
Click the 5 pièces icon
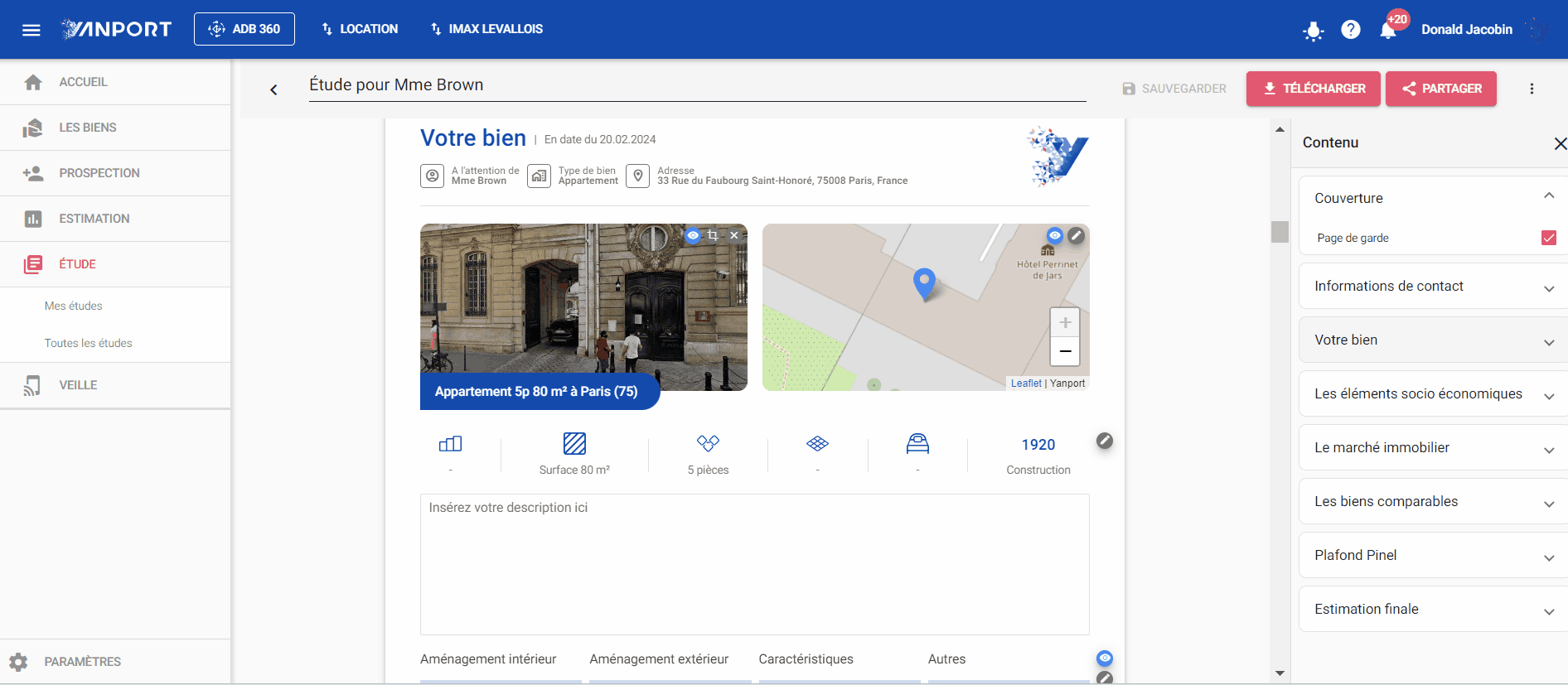[708, 443]
